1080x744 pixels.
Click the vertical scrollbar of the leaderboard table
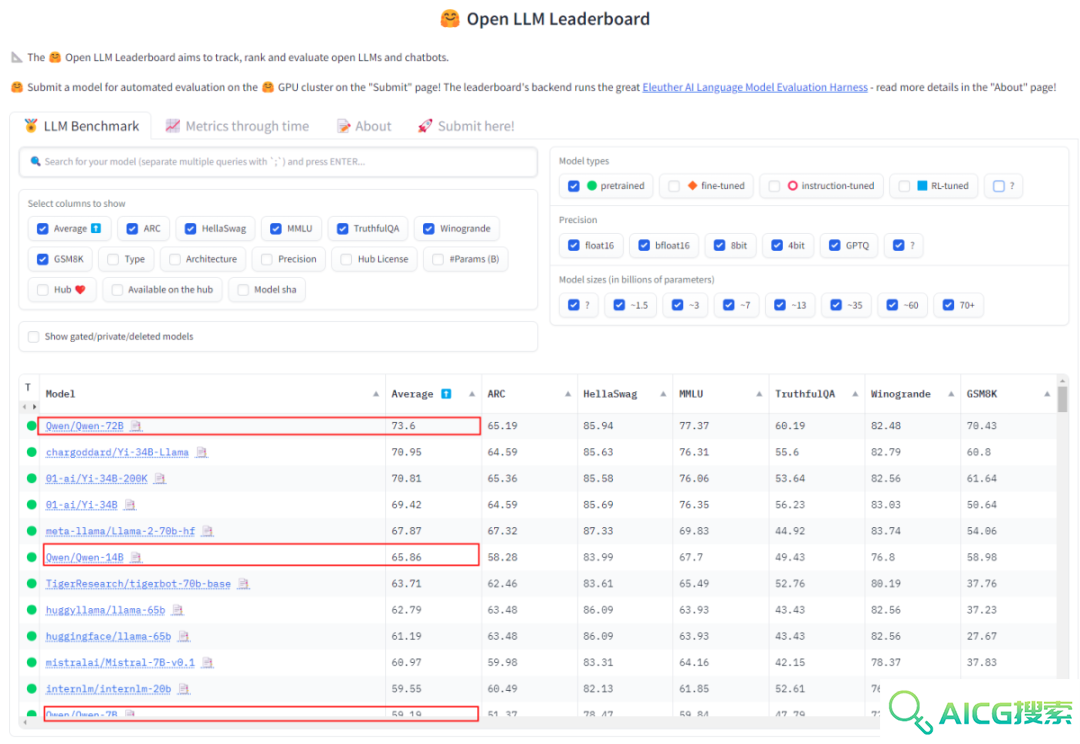pos(1063,399)
